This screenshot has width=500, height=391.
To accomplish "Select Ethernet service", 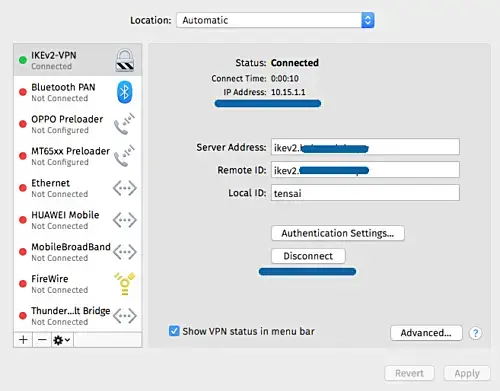I will 78,188.
